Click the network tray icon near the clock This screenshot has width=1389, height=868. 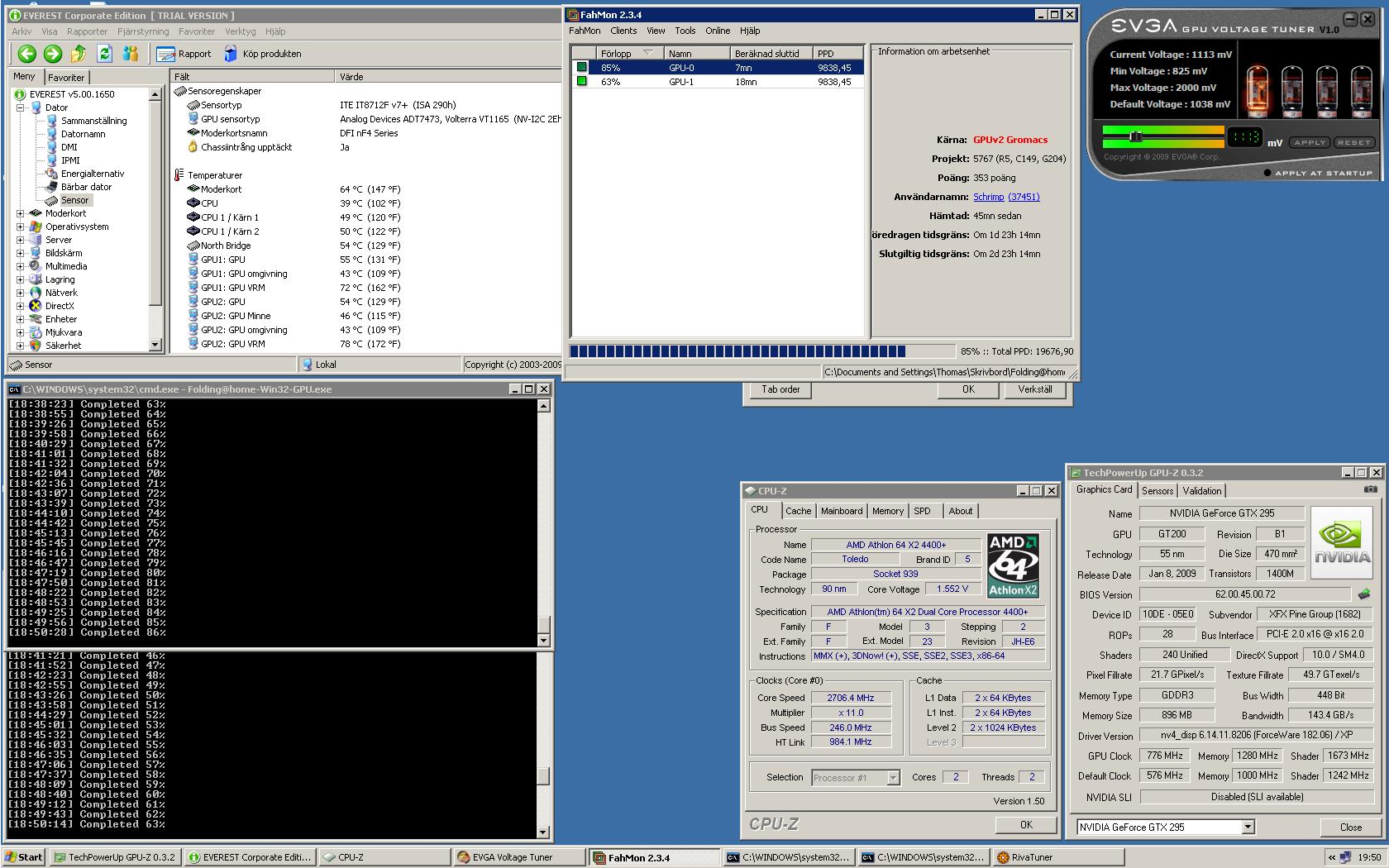pyautogui.click(x=1345, y=857)
